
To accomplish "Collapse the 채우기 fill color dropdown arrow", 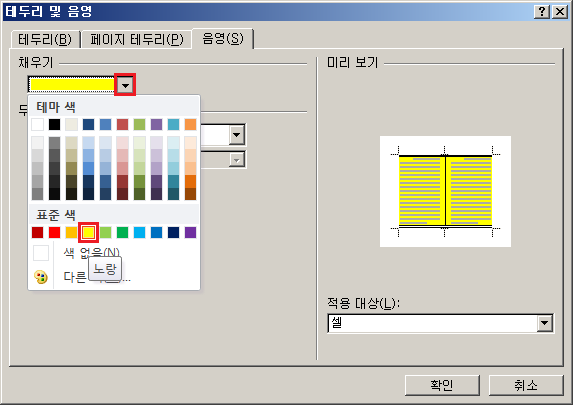I will (125, 85).
